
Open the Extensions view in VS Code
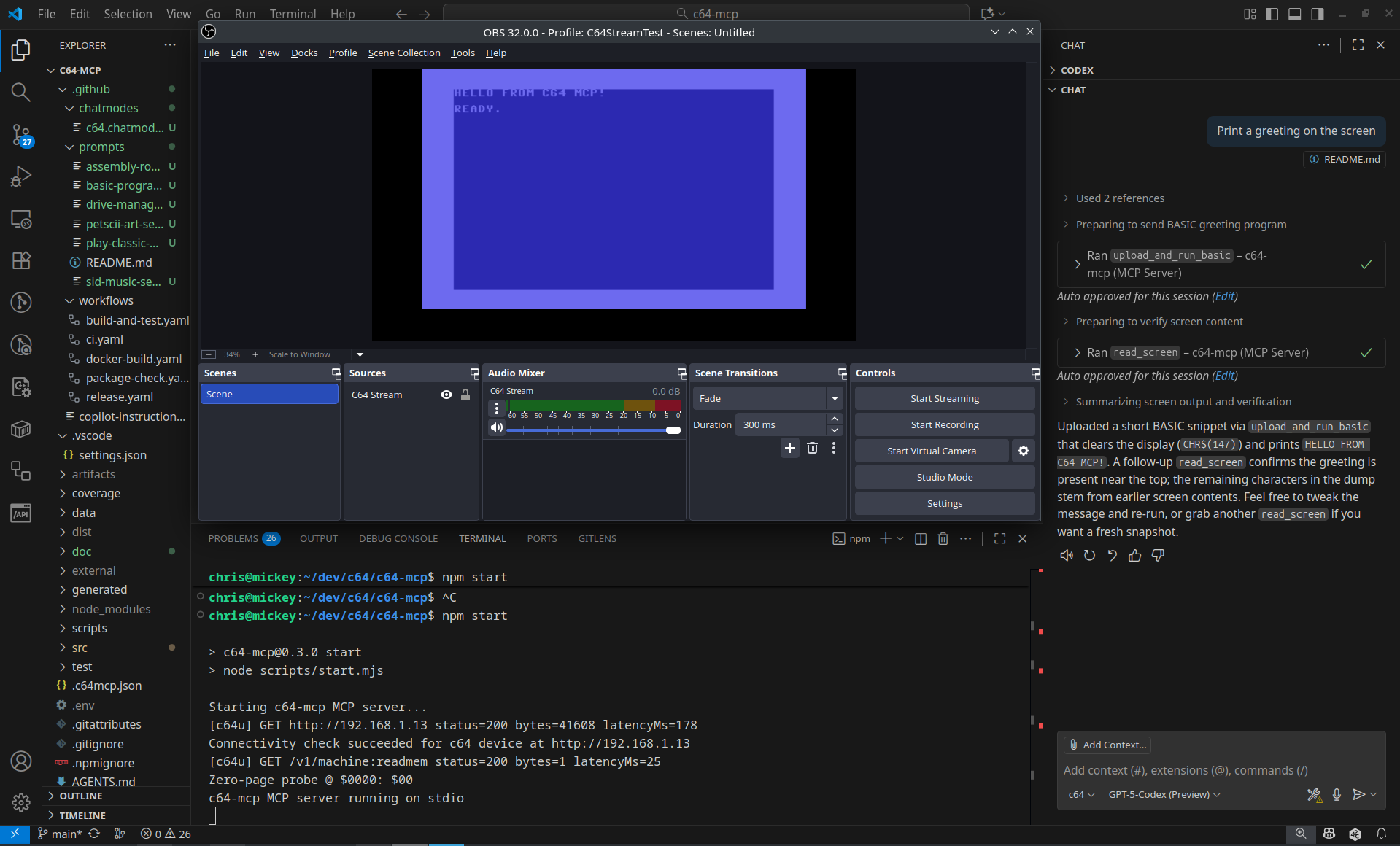point(20,260)
